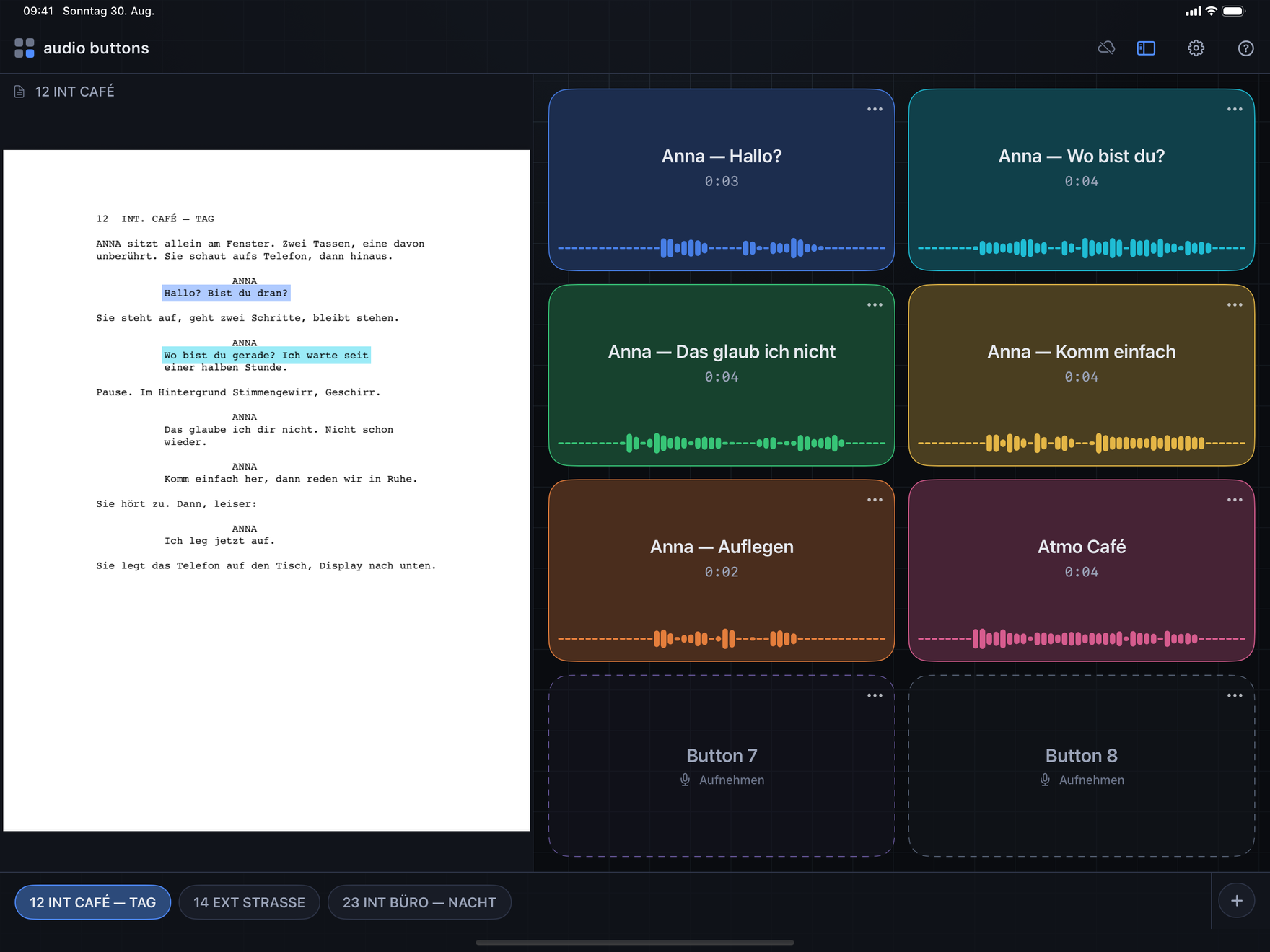Click the Aufnehmen label on Button 7

tap(732, 780)
